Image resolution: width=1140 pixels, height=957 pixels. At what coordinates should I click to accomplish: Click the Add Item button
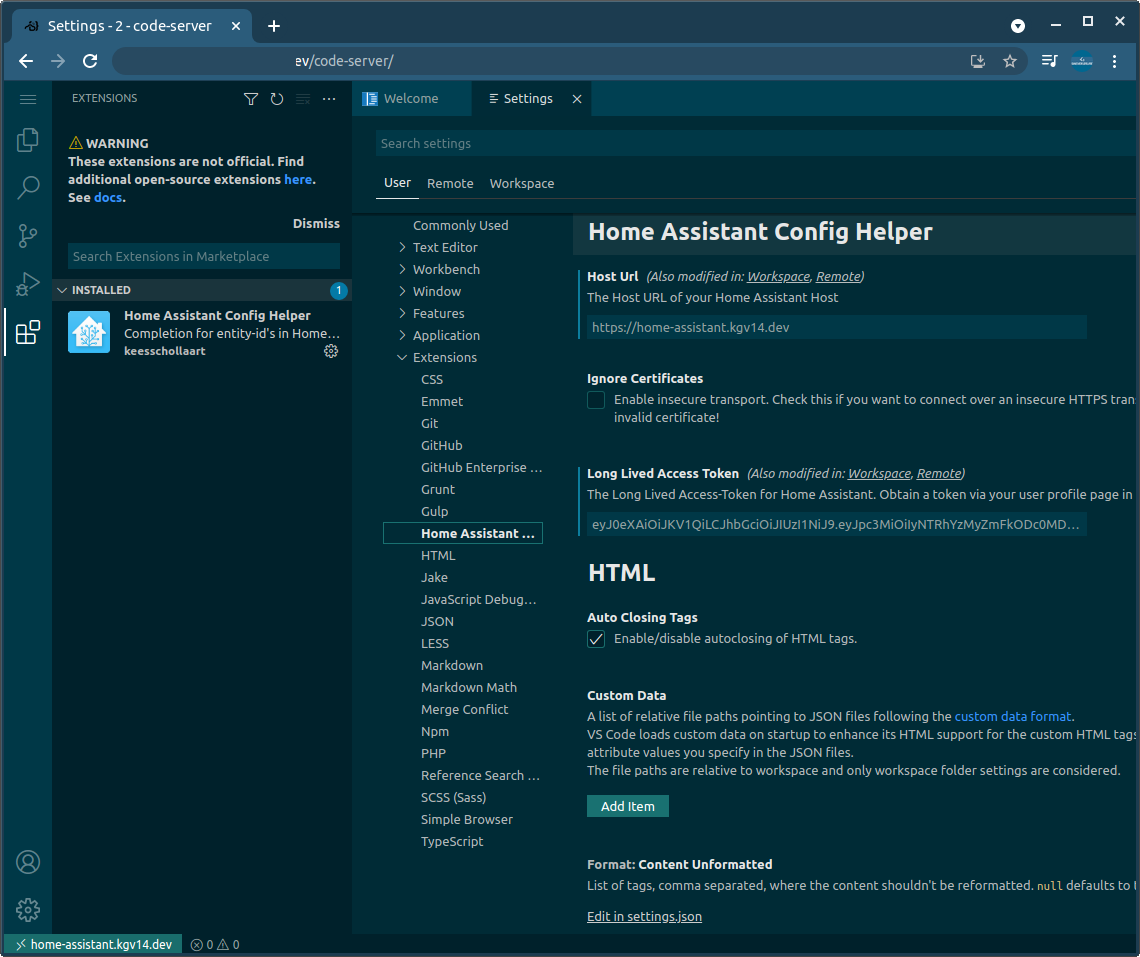[627, 806]
